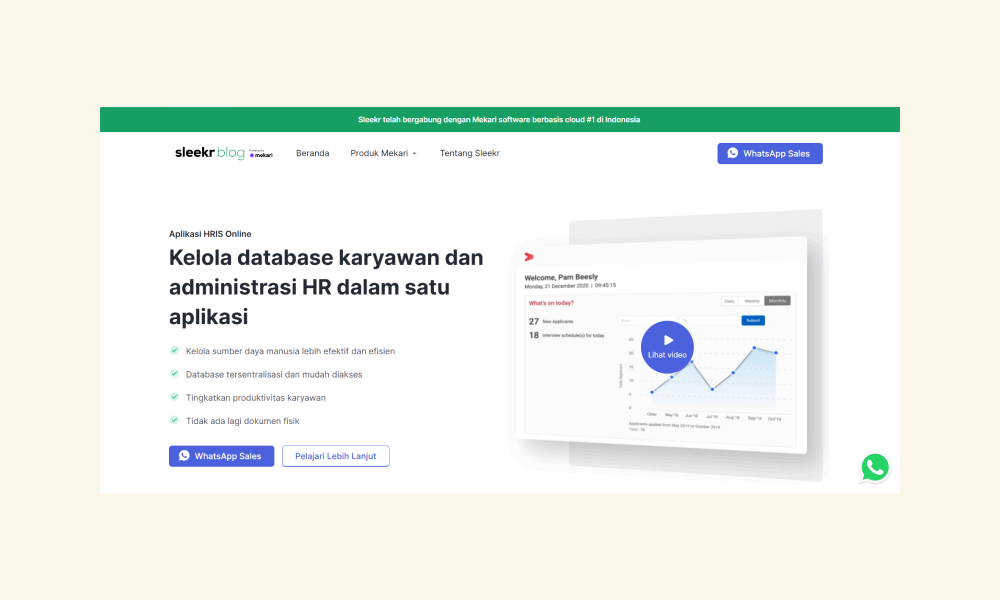
Task: Click the Mekari logo next to sleekr blog
Action: pyautogui.click(x=261, y=154)
